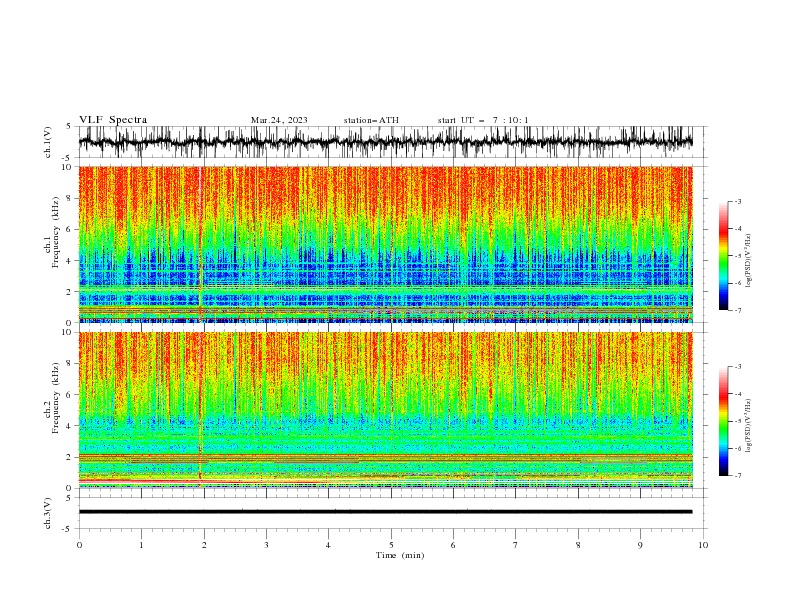Click the "-5" tick on ch.3(V) axis
Image resolution: width=792 pixels, height=612 pixels.
pyautogui.click(x=68, y=529)
